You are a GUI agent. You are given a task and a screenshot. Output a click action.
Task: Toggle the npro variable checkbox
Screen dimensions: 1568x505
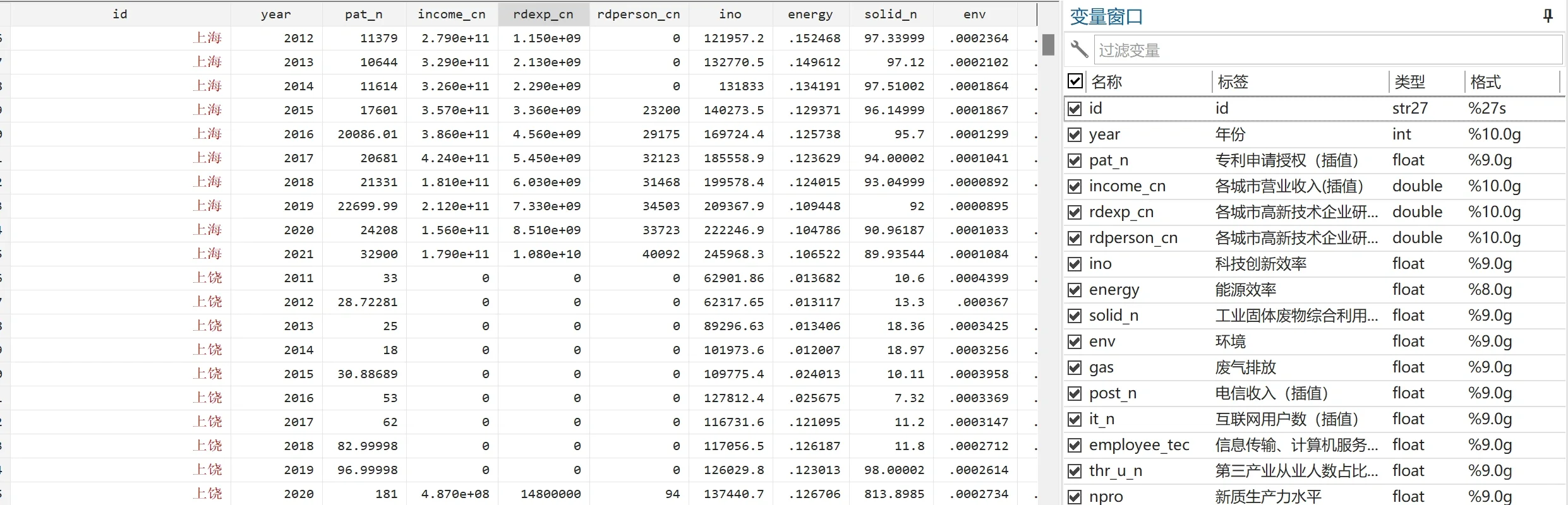[x=1075, y=497]
